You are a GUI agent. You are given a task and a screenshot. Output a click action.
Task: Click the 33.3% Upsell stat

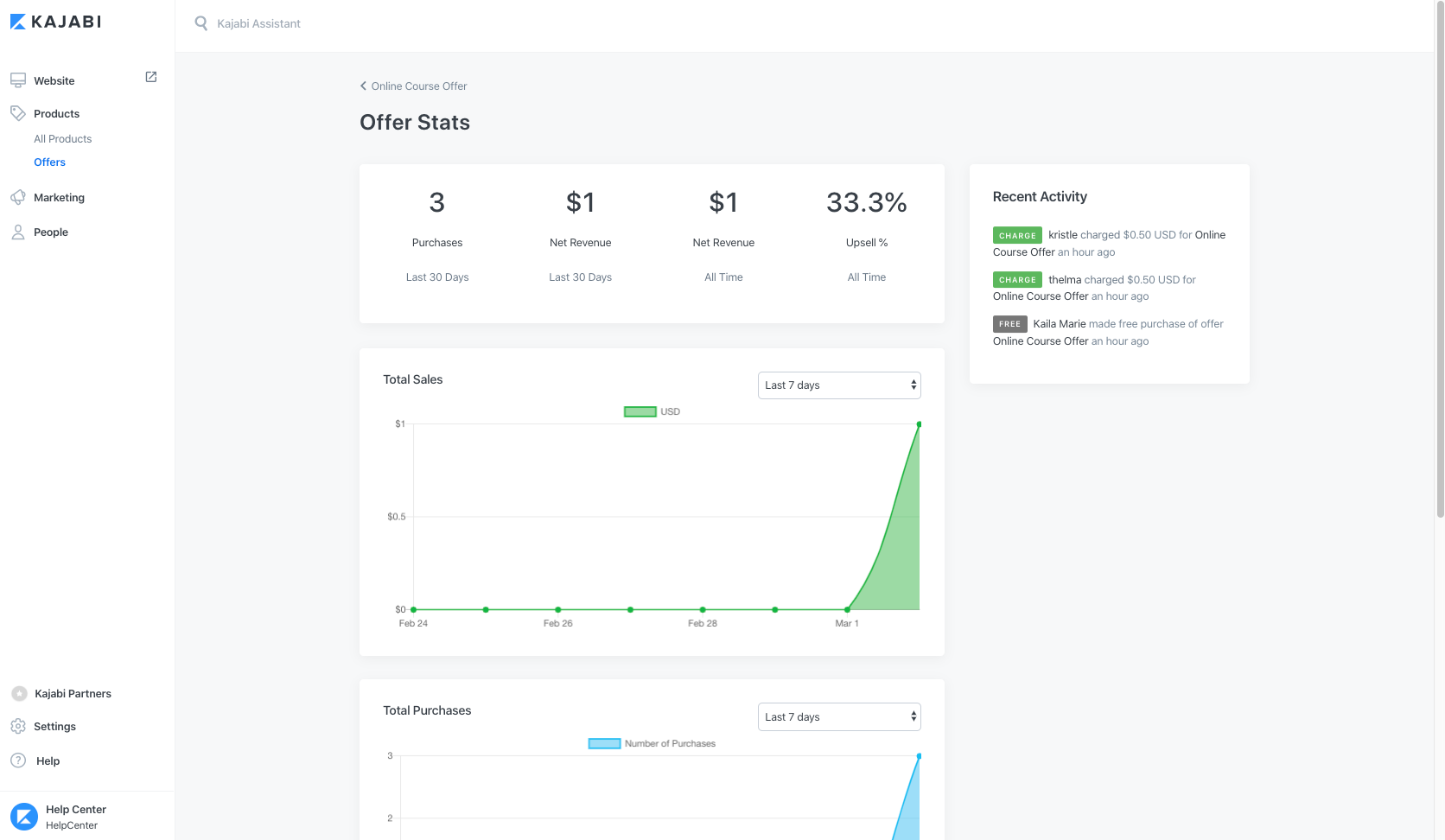pyautogui.click(x=867, y=202)
